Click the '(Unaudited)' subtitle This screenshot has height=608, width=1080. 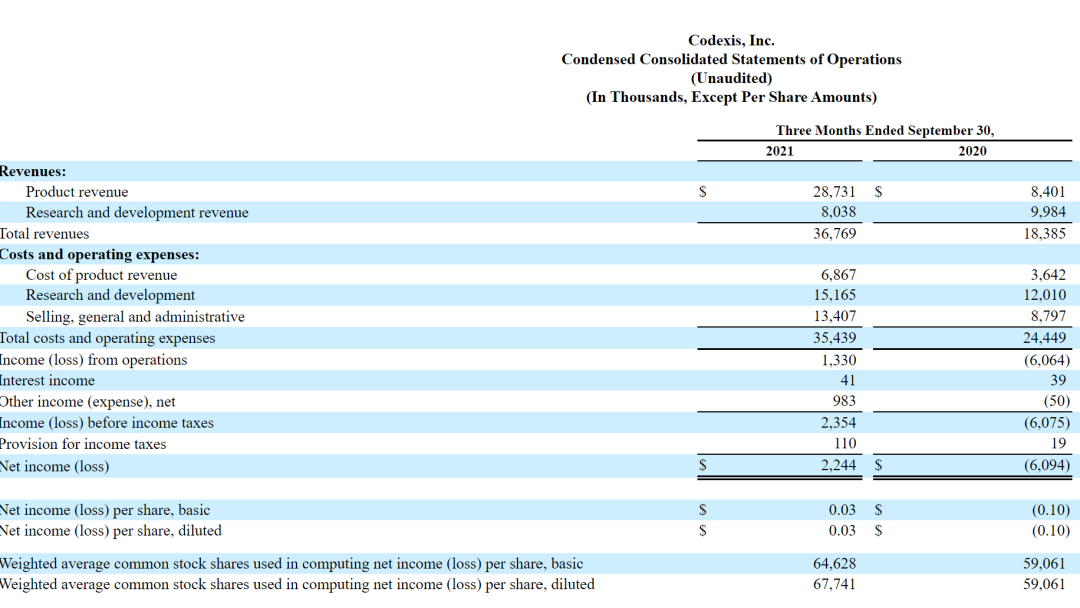731,78
